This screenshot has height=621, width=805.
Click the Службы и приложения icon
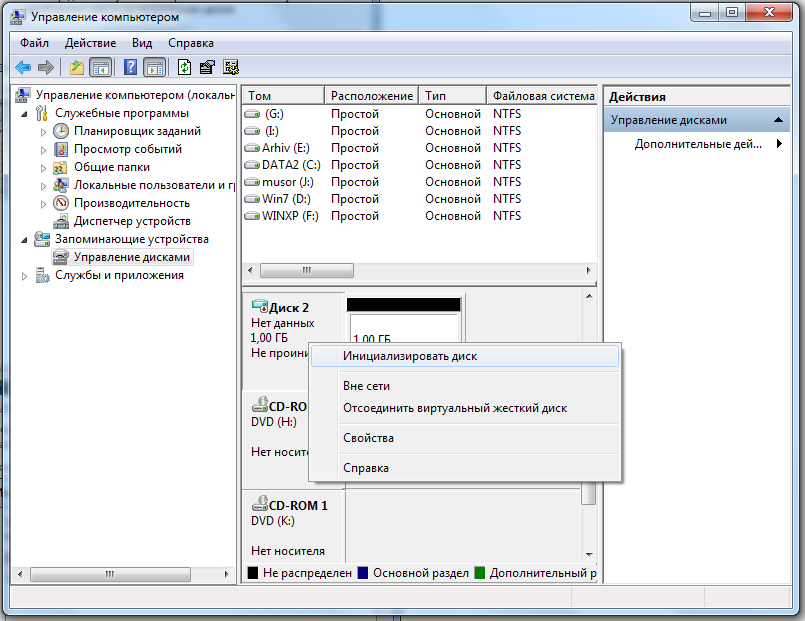[42, 275]
